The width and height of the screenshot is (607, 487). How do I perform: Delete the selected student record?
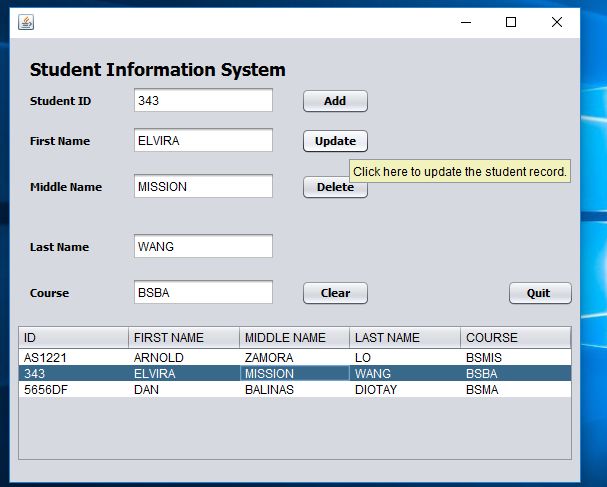[335, 187]
